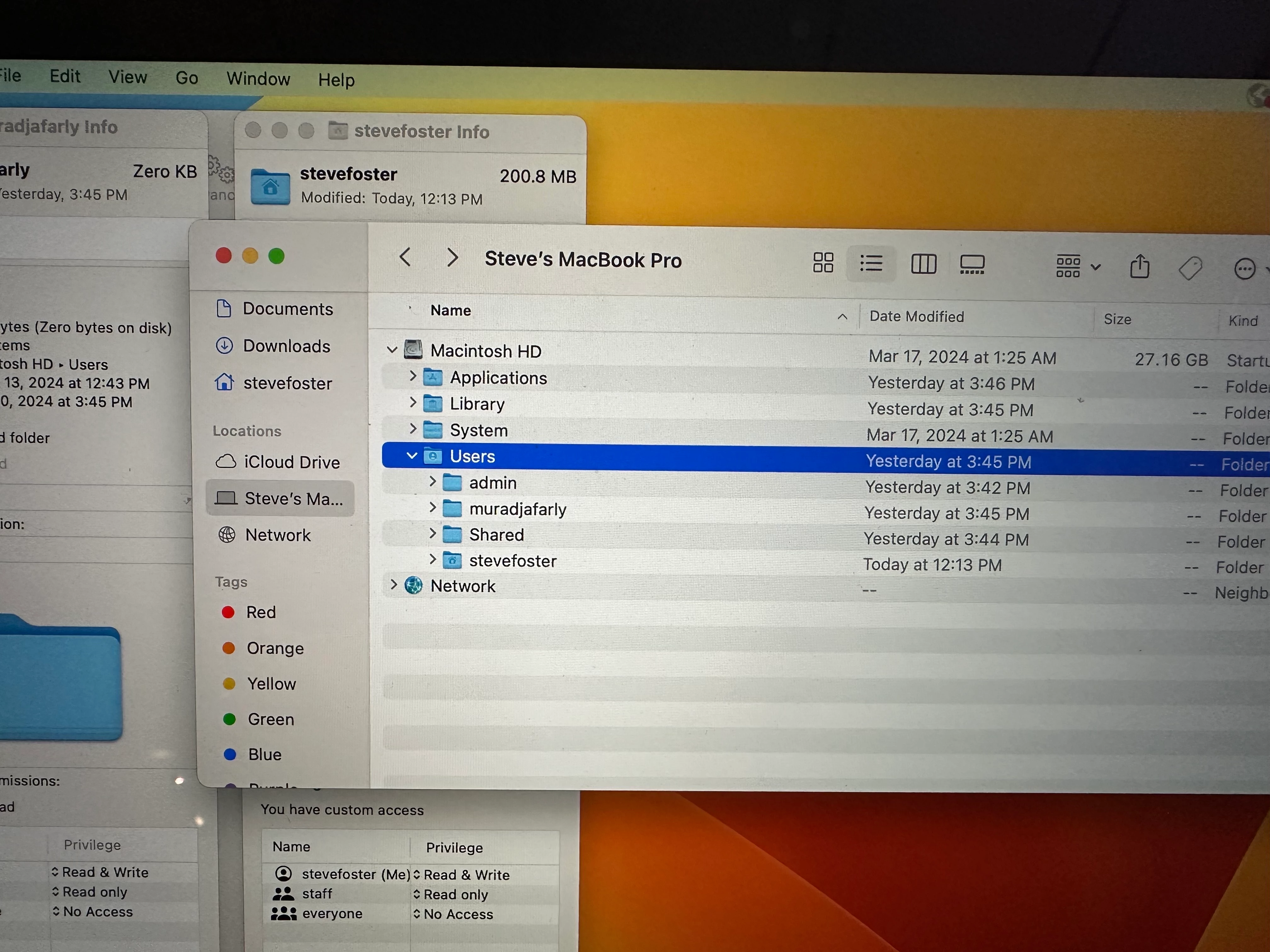The height and width of the screenshot is (952, 1270).
Task: Click 27.16 GB size of Macintosh HD
Action: pyautogui.click(x=1171, y=360)
